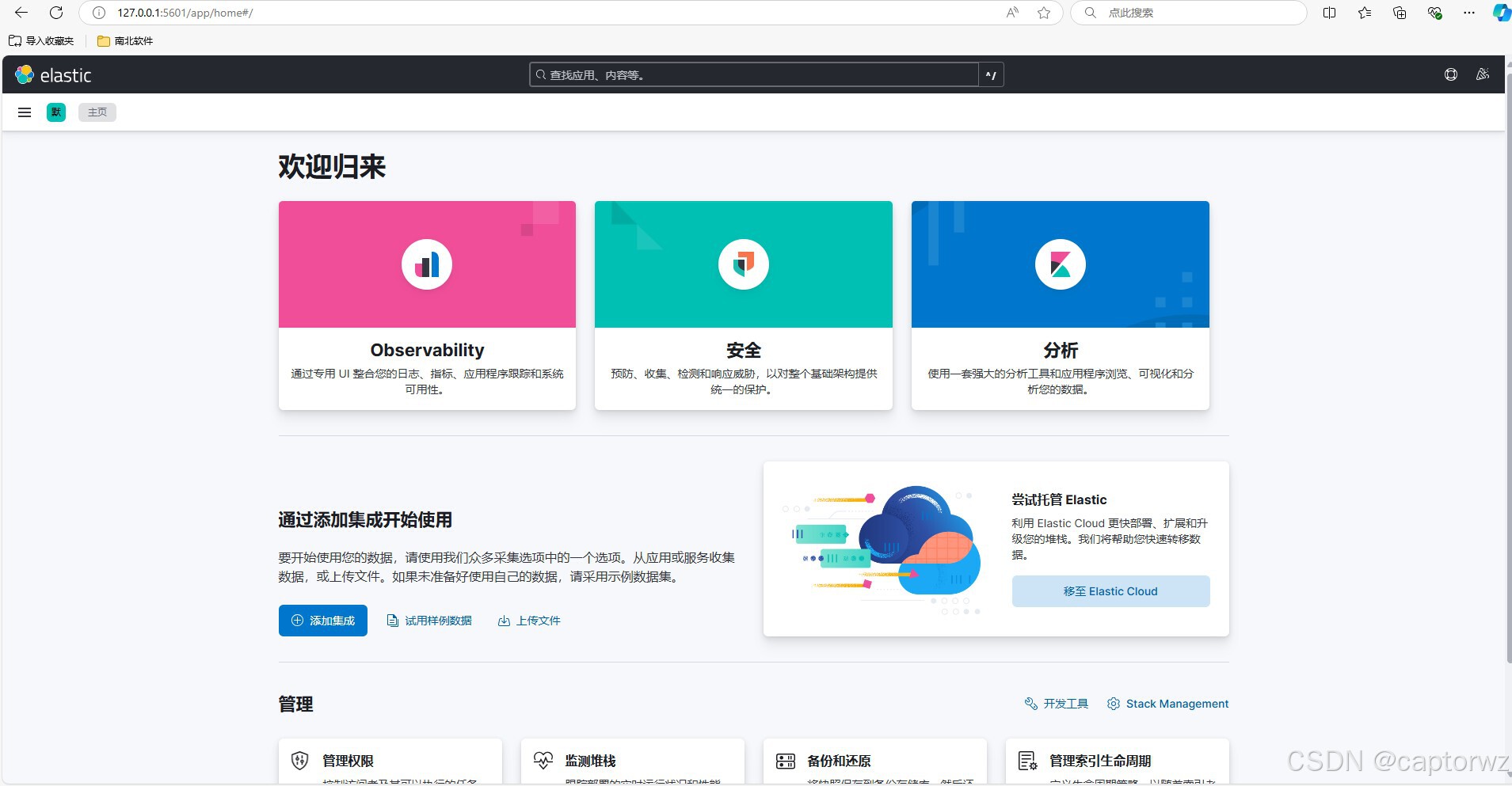This screenshot has height=786, width=1512.
Task: Reload the page with the refresh icon
Action: click(x=56, y=13)
